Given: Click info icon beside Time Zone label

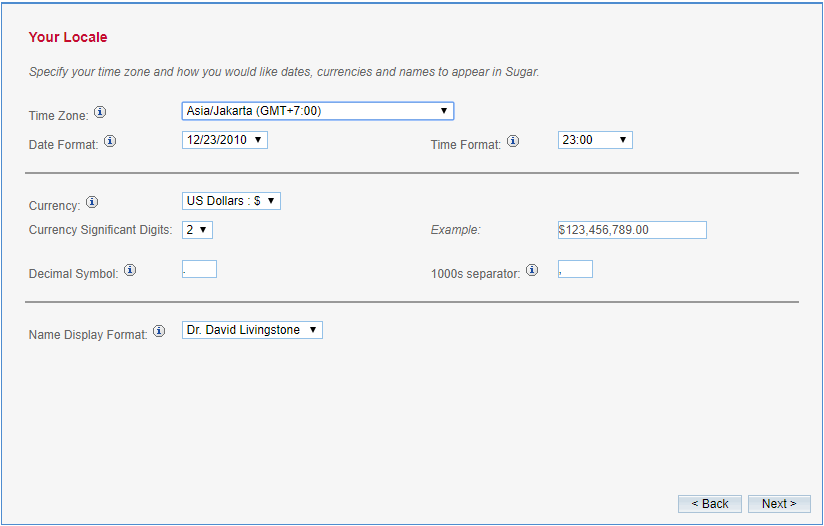Looking at the screenshot, I should pyautogui.click(x=100, y=112).
